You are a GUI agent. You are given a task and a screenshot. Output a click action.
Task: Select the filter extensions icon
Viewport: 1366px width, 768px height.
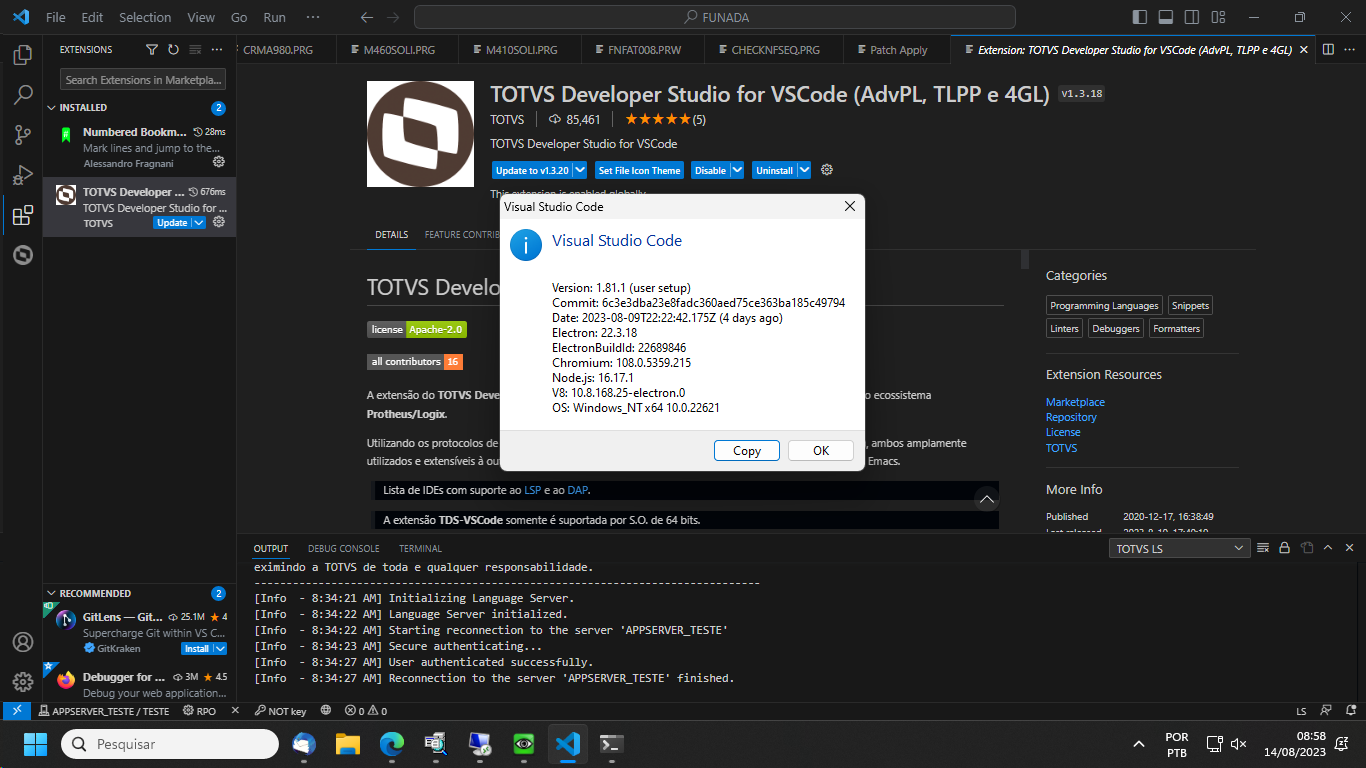pyautogui.click(x=151, y=49)
